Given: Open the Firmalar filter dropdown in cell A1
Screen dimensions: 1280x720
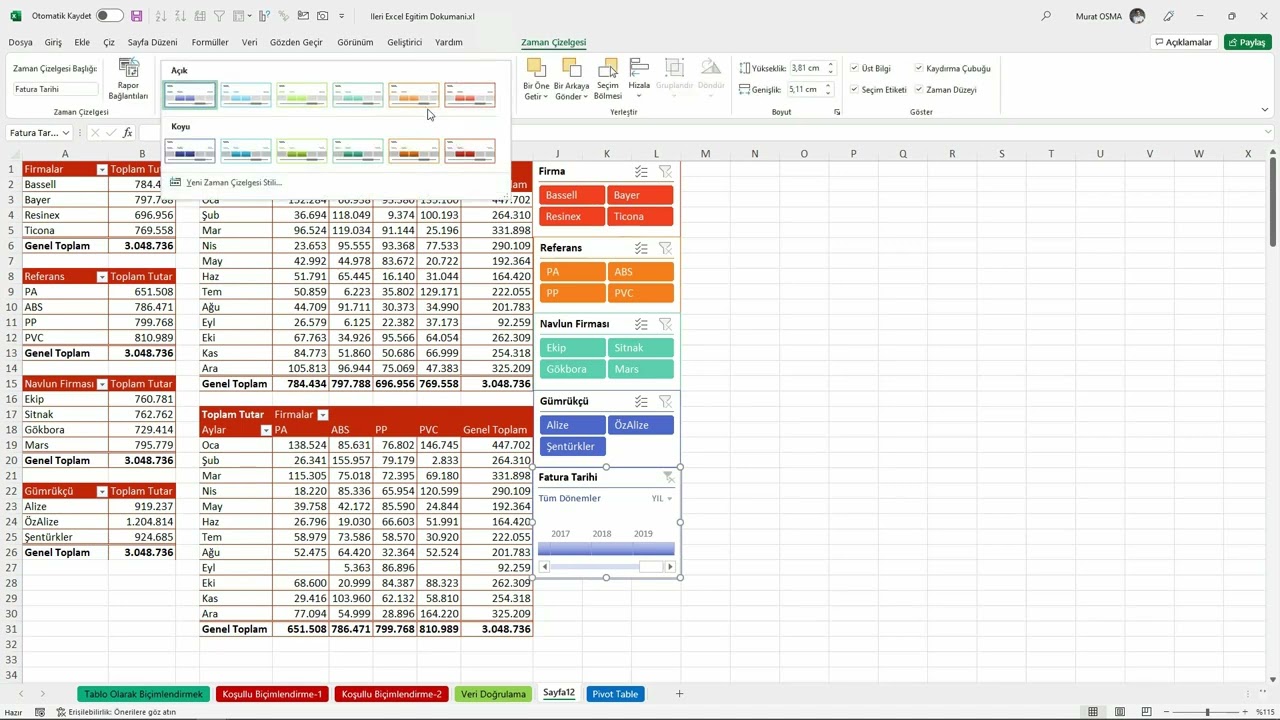Looking at the screenshot, I should [x=101, y=170].
